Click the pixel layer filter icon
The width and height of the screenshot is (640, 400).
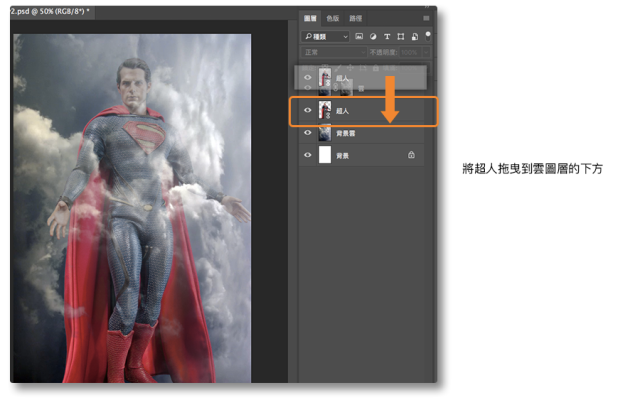pos(358,36)
